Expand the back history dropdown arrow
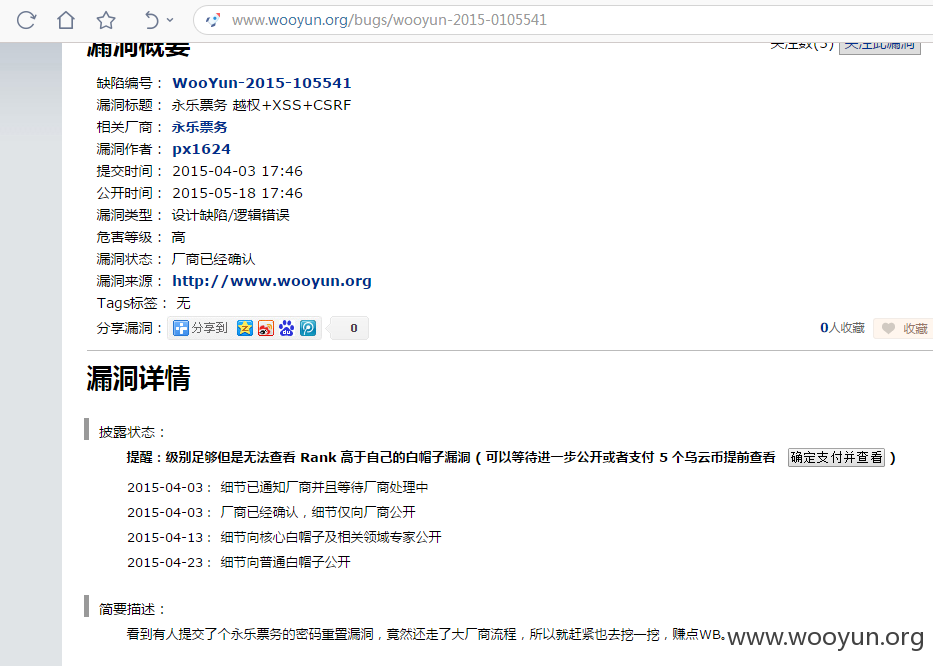Image resolution: width=933 pixels, height=666 pixels. point(170,20)
